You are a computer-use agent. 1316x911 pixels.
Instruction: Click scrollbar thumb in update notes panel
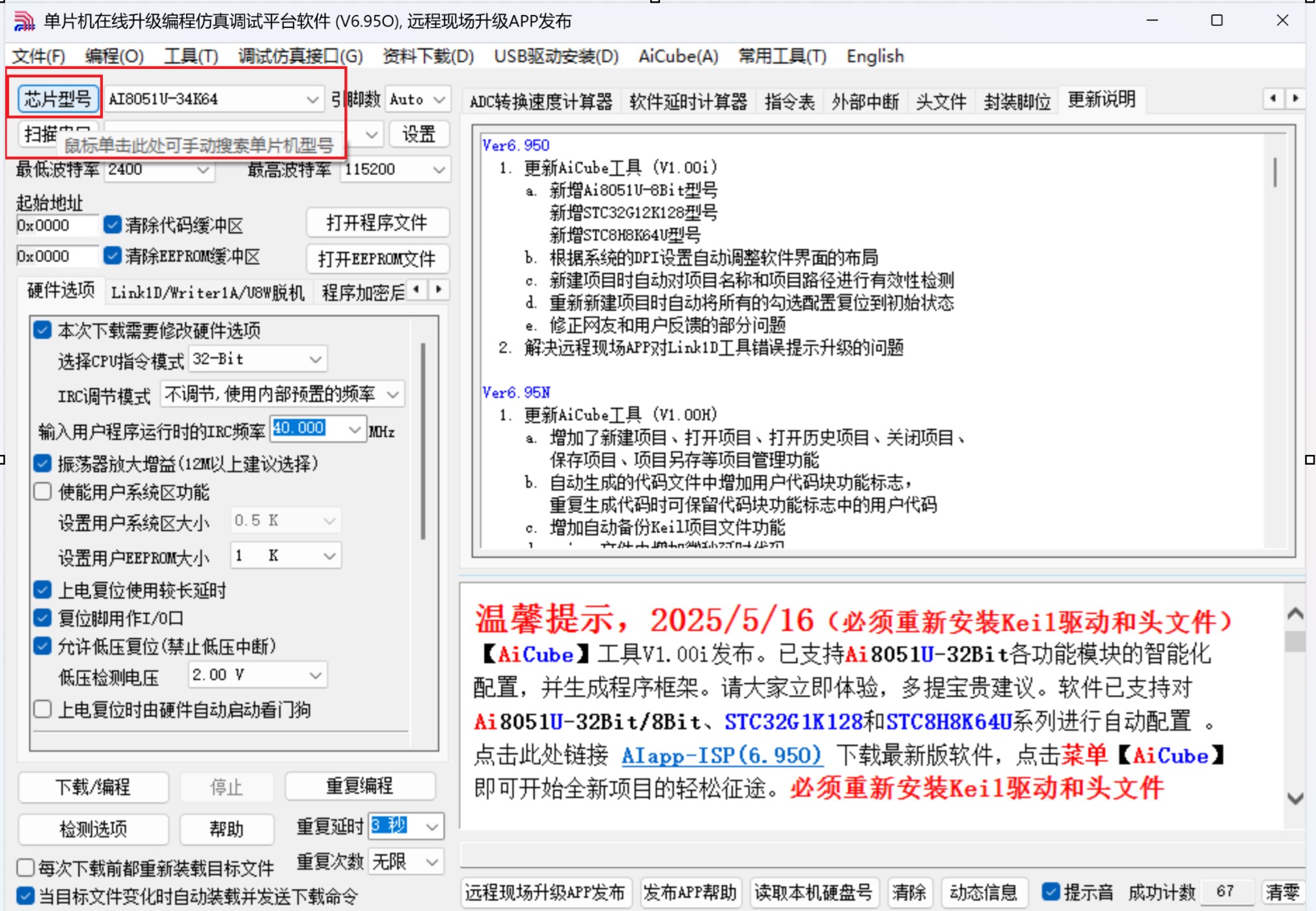[x=1274, y=172]
